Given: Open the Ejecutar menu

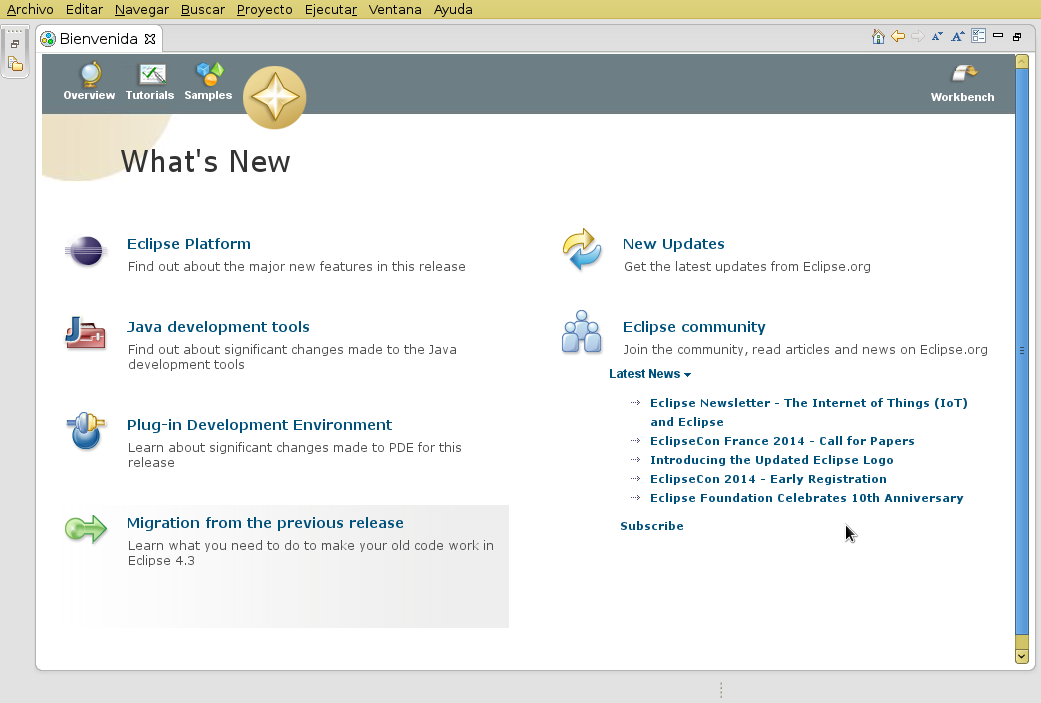Looking at the screenshot, I should coord(331,9).
